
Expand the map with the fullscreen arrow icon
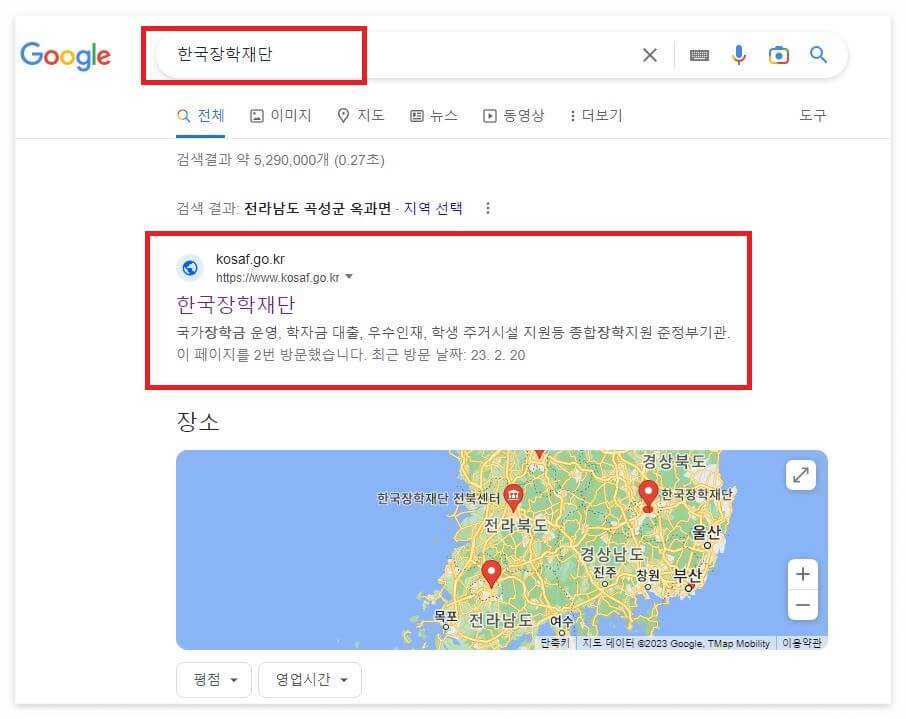801,475
